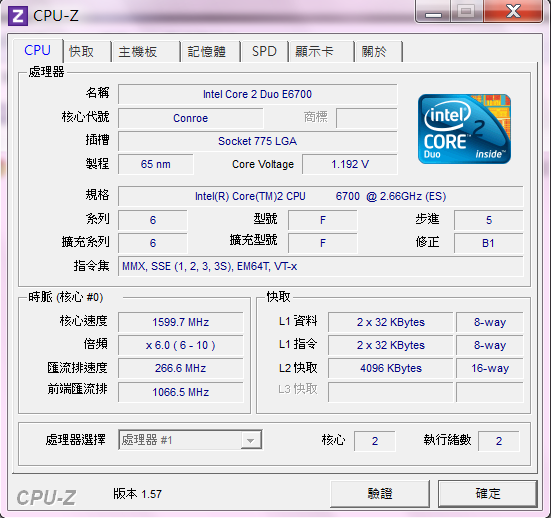The image size is (551, 518).
Task: Click the 指令集 instruction set field
Action: coord(320,266)
